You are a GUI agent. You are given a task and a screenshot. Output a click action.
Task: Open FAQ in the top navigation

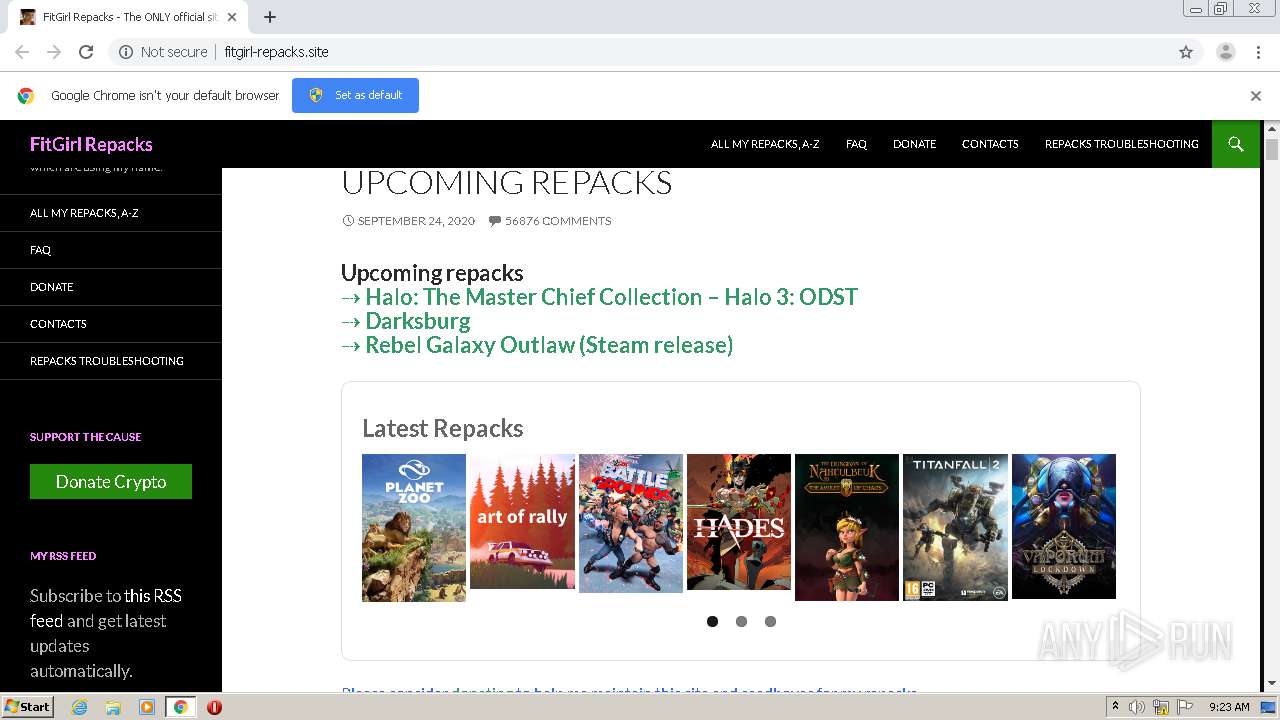tap(856, 144)
